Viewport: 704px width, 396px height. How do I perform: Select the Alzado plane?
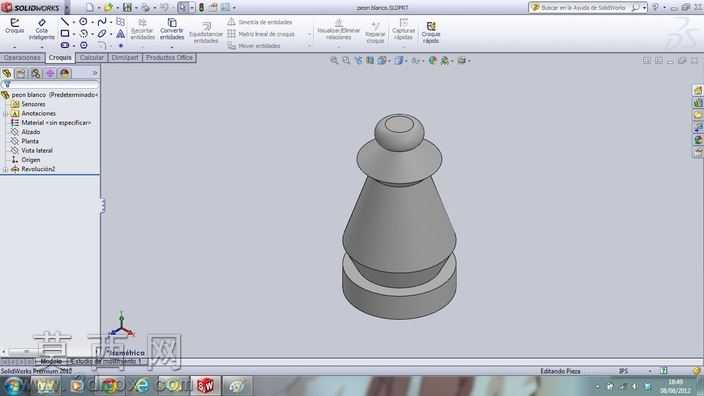(26, 132)
